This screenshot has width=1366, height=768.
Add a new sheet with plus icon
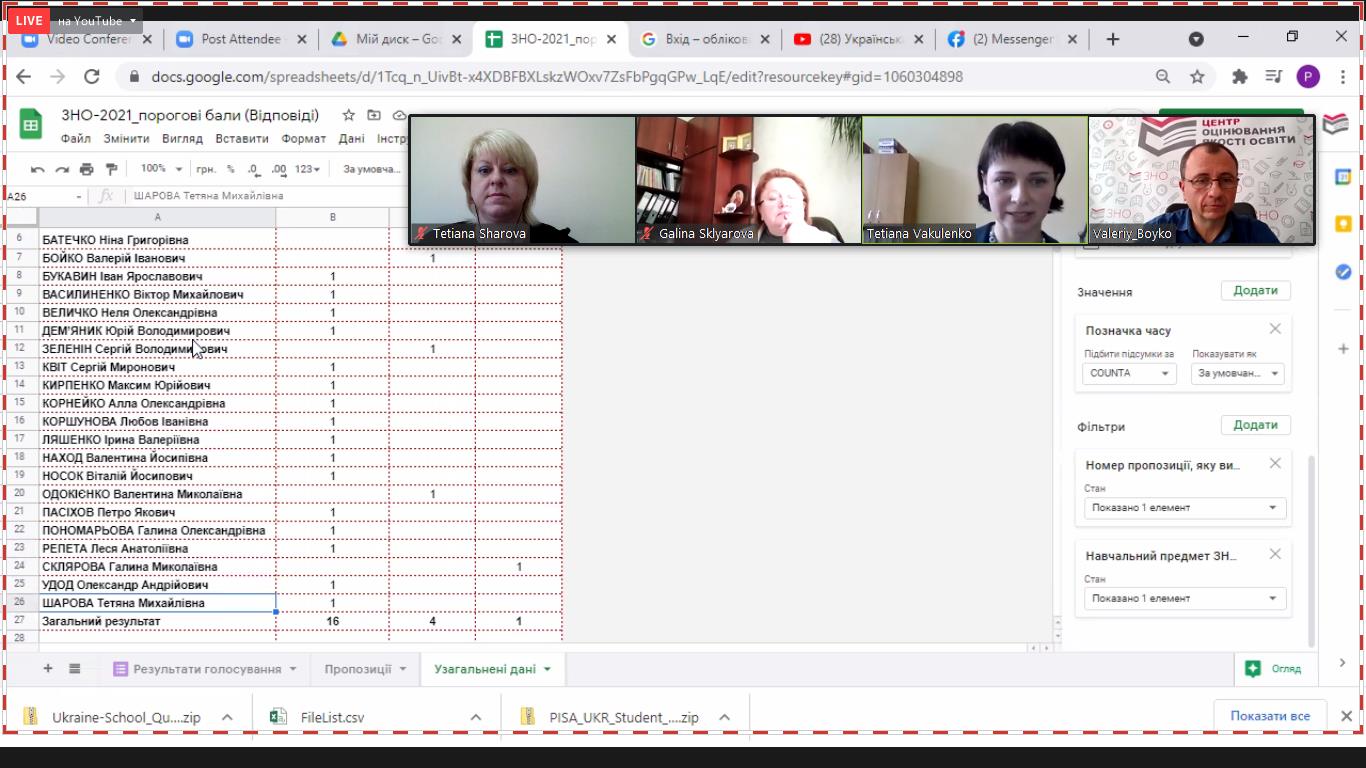point(47,668)
